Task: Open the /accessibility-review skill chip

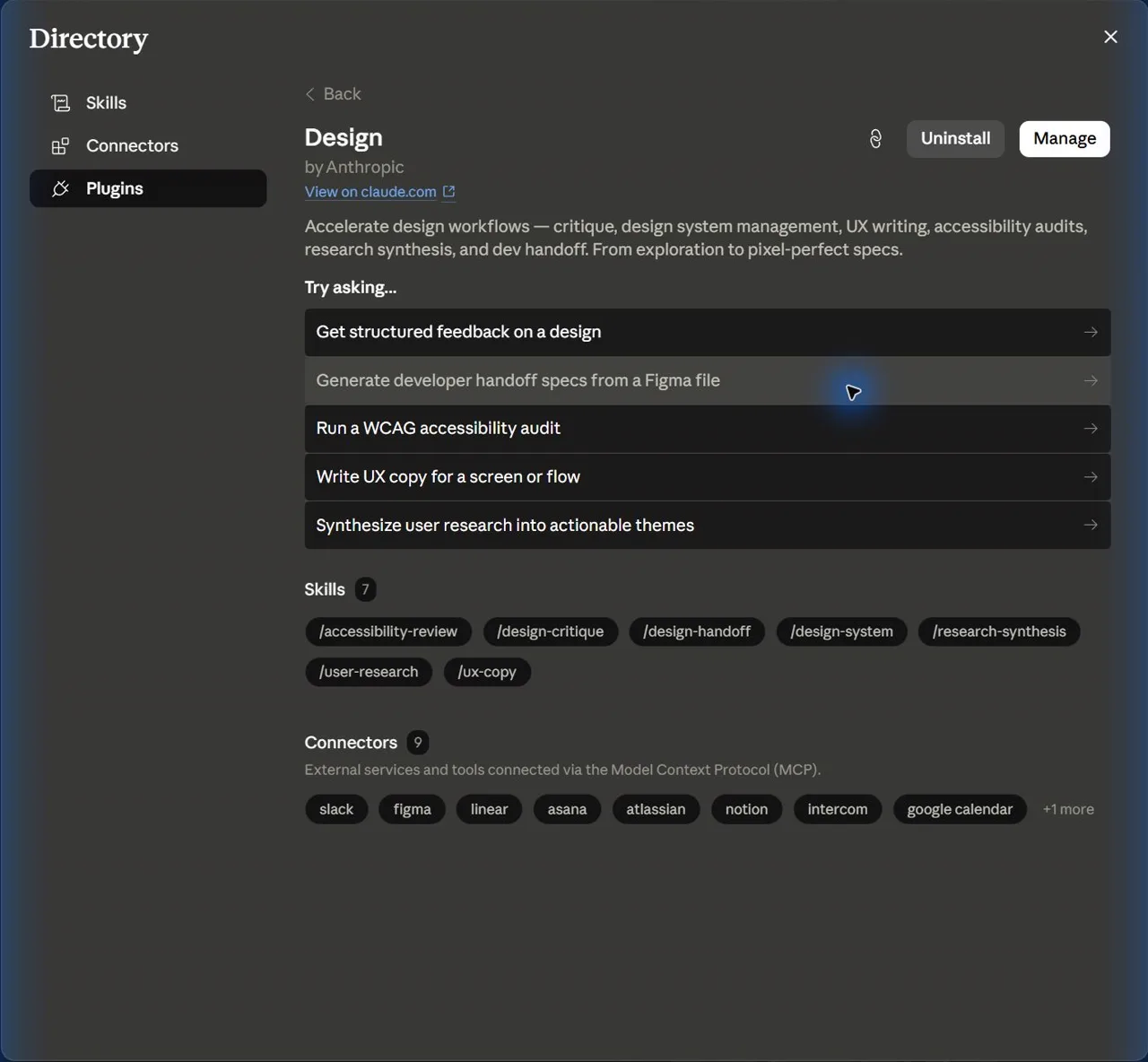Action: [388, 631]
